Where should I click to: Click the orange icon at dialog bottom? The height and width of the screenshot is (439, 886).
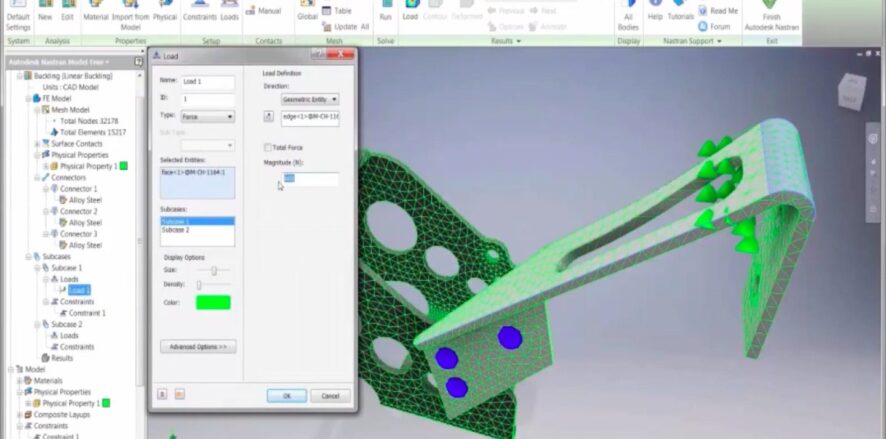[180, 394]
